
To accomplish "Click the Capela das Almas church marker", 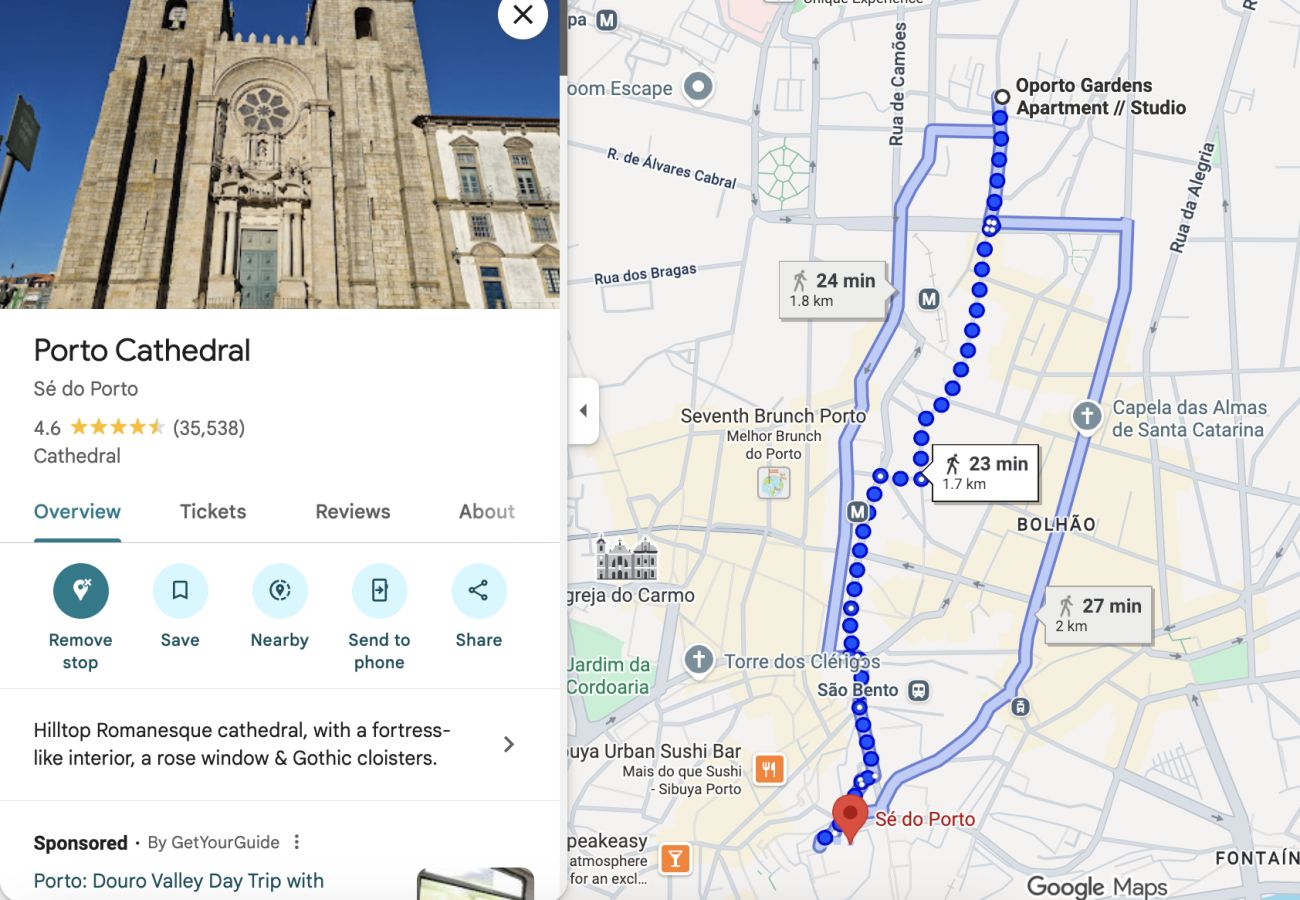I will tap(1087, 416).
